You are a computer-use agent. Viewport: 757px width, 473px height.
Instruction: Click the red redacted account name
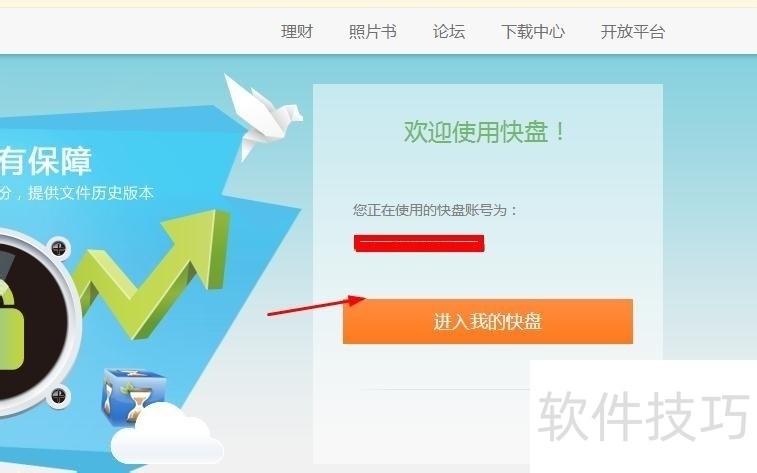coord(419,243)
